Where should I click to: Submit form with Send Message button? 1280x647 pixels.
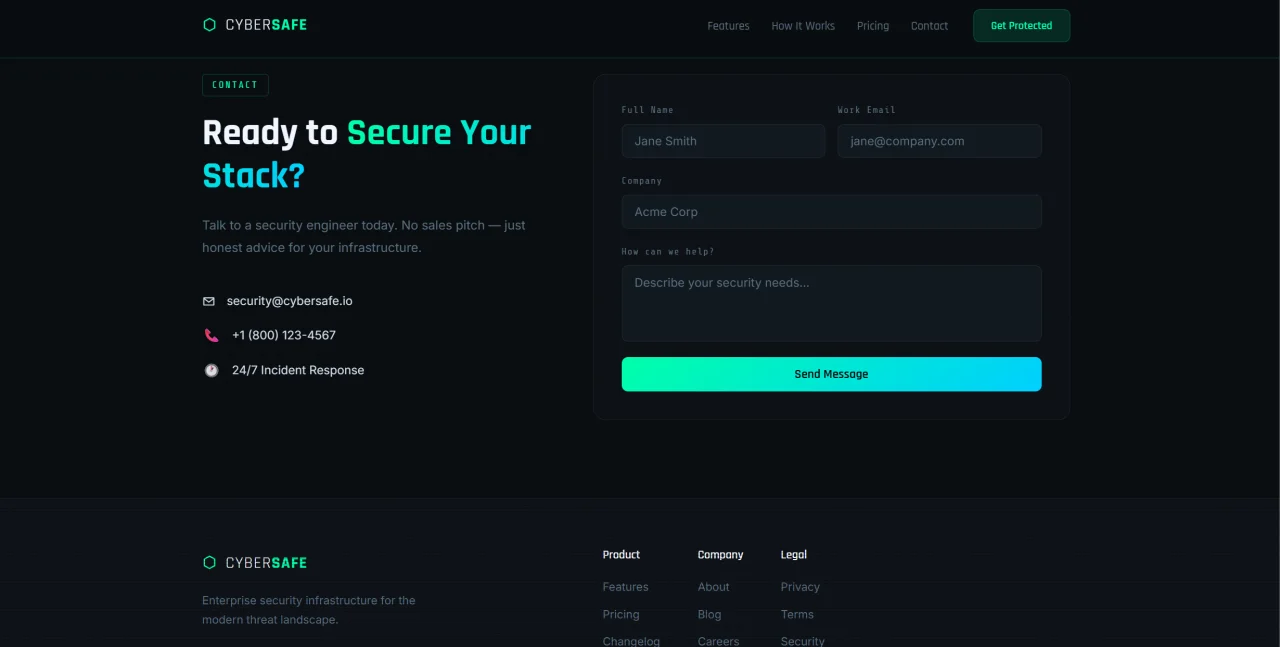(x=831, y=374)
